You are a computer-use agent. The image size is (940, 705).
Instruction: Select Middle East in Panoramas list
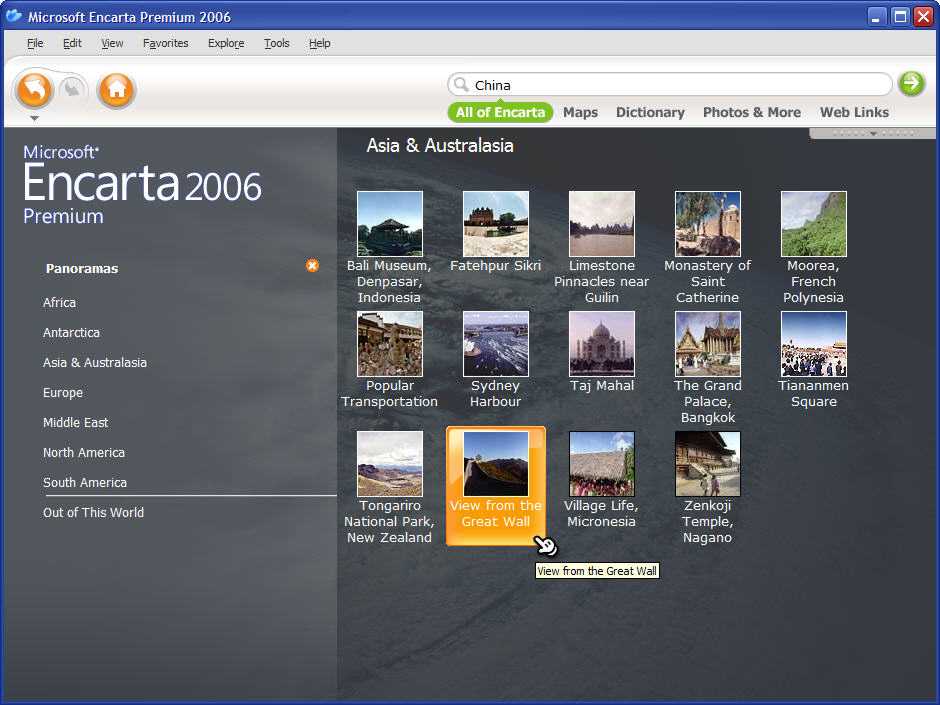[x=76, y=423]
